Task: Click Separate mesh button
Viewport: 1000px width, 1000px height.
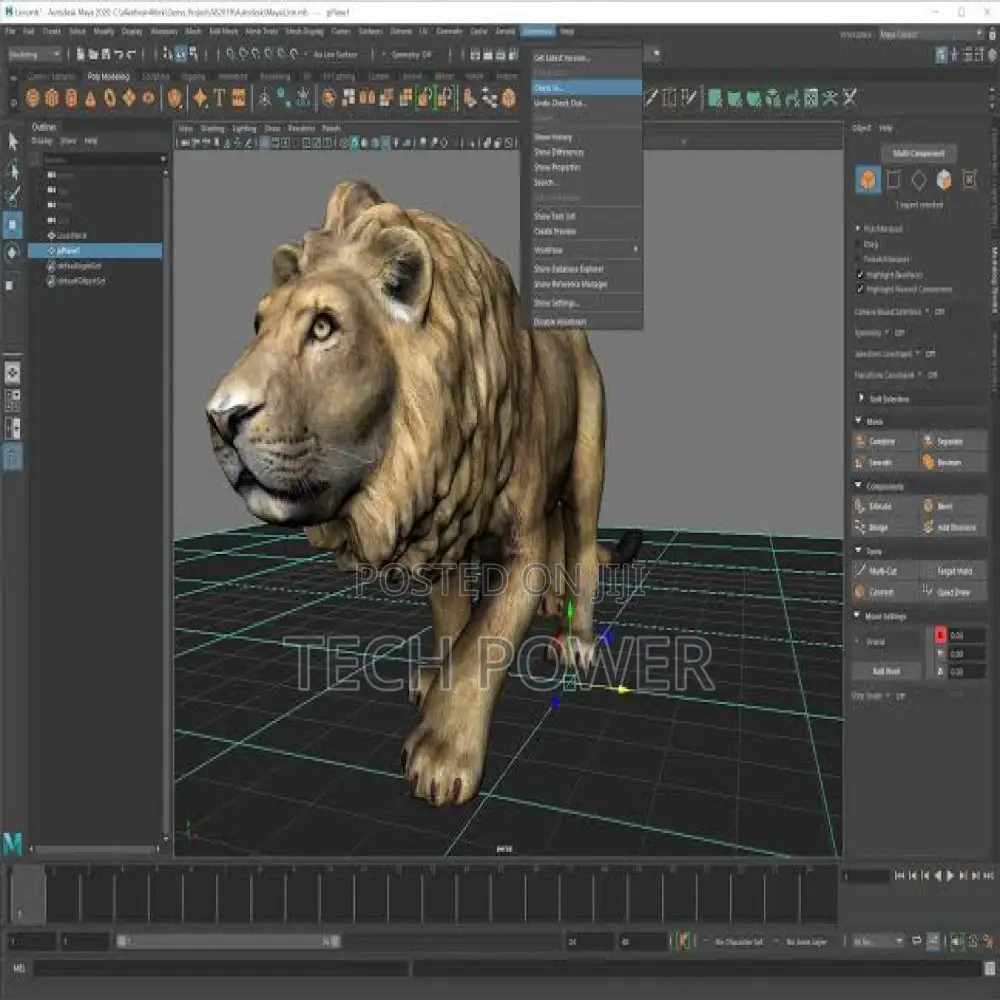Action: (x=953, y=441)
